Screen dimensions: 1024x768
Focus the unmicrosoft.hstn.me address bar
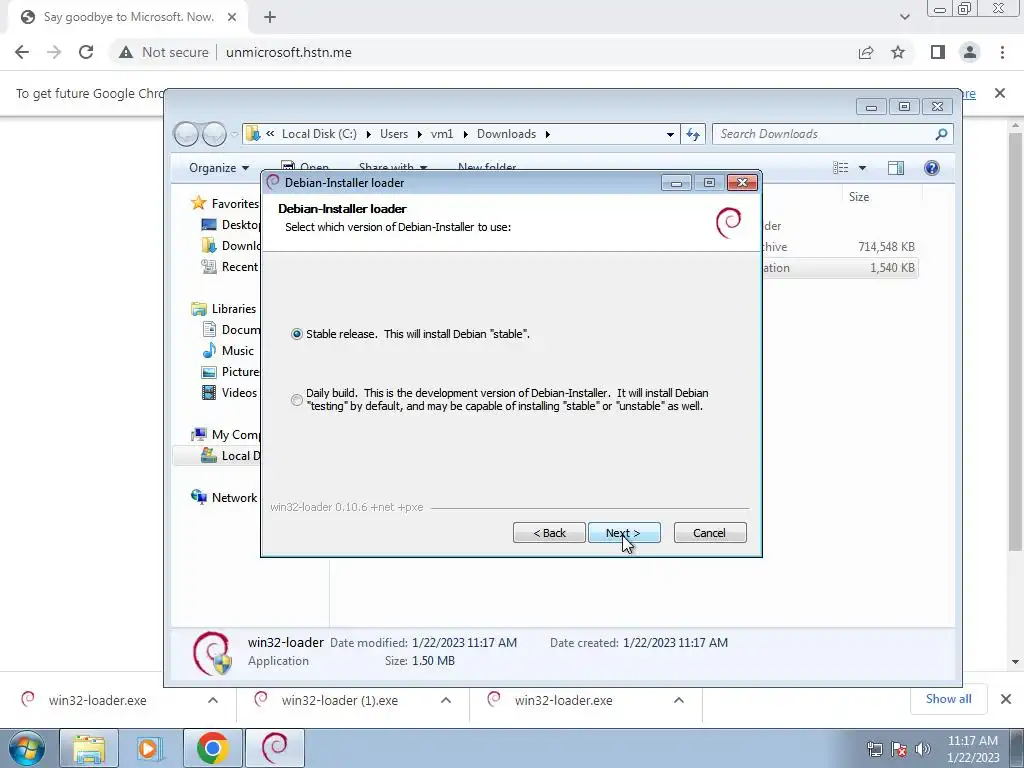(x=289, y=52)
